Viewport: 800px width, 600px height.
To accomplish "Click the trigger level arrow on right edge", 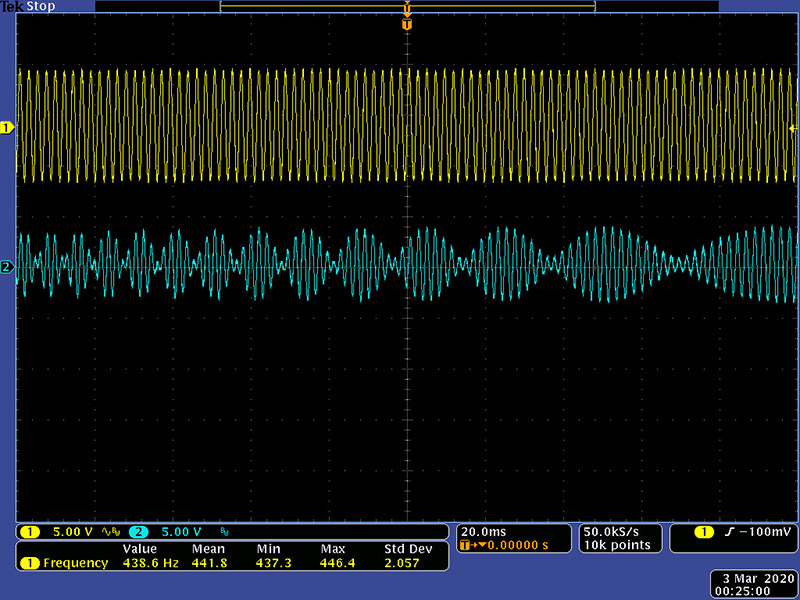I will click(x=794, y=129).
